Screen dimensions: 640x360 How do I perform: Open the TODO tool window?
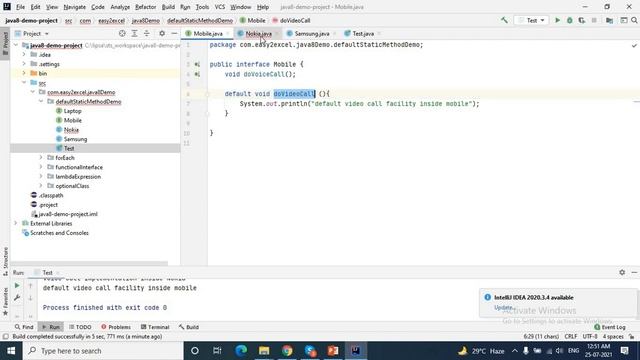(x=80, y=327)
